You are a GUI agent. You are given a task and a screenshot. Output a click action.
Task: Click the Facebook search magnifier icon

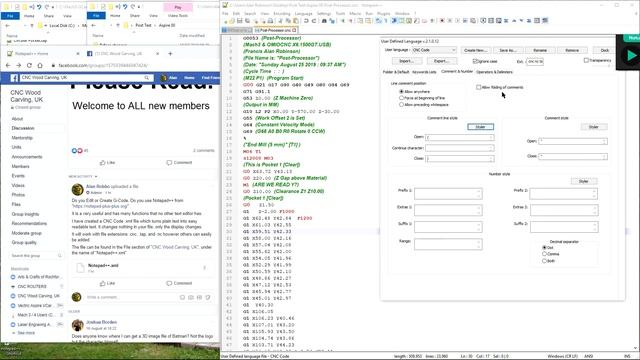tap(147, 78)
